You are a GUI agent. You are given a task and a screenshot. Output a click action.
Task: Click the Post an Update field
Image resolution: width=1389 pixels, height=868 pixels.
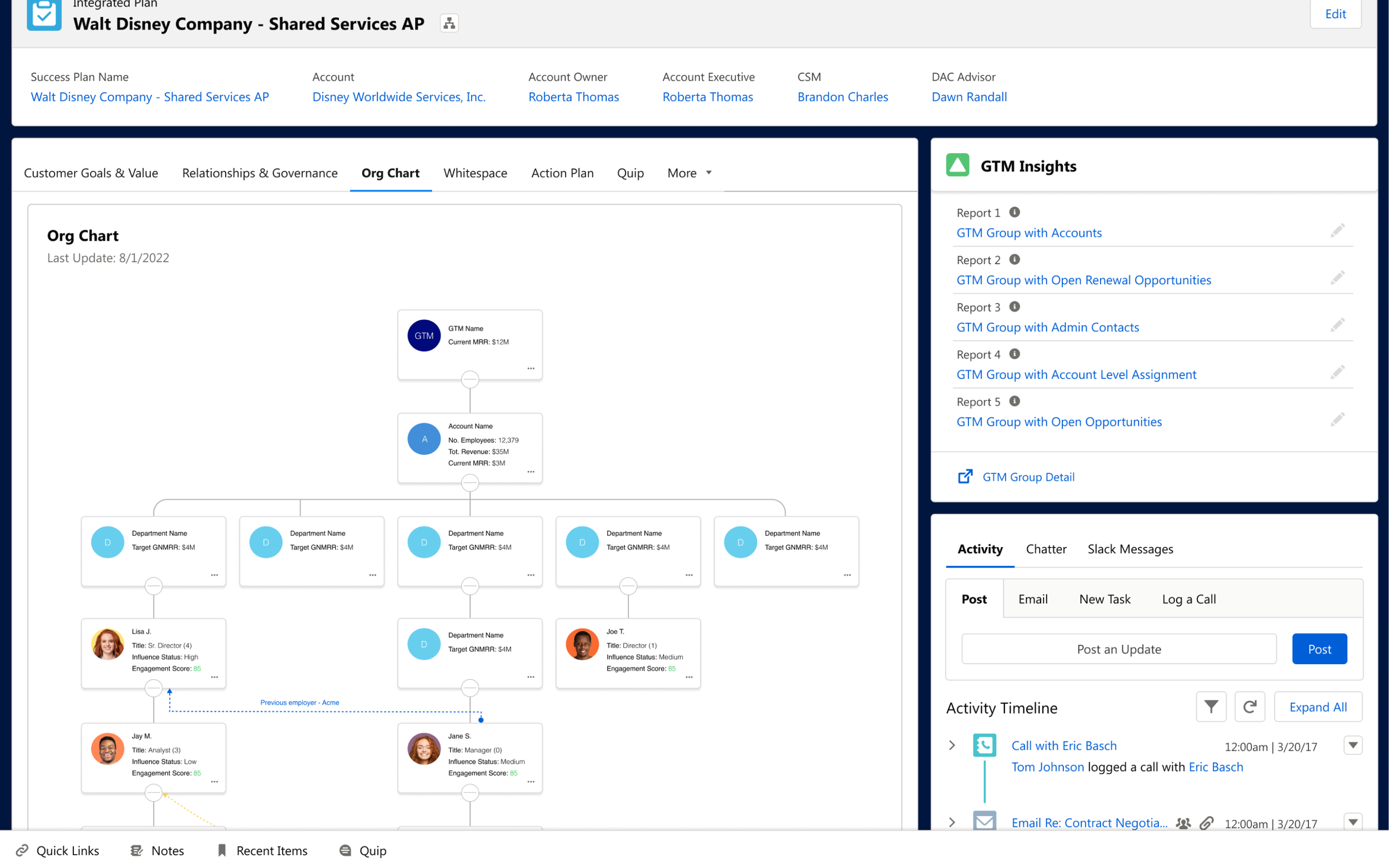(x=1118, y=649)
